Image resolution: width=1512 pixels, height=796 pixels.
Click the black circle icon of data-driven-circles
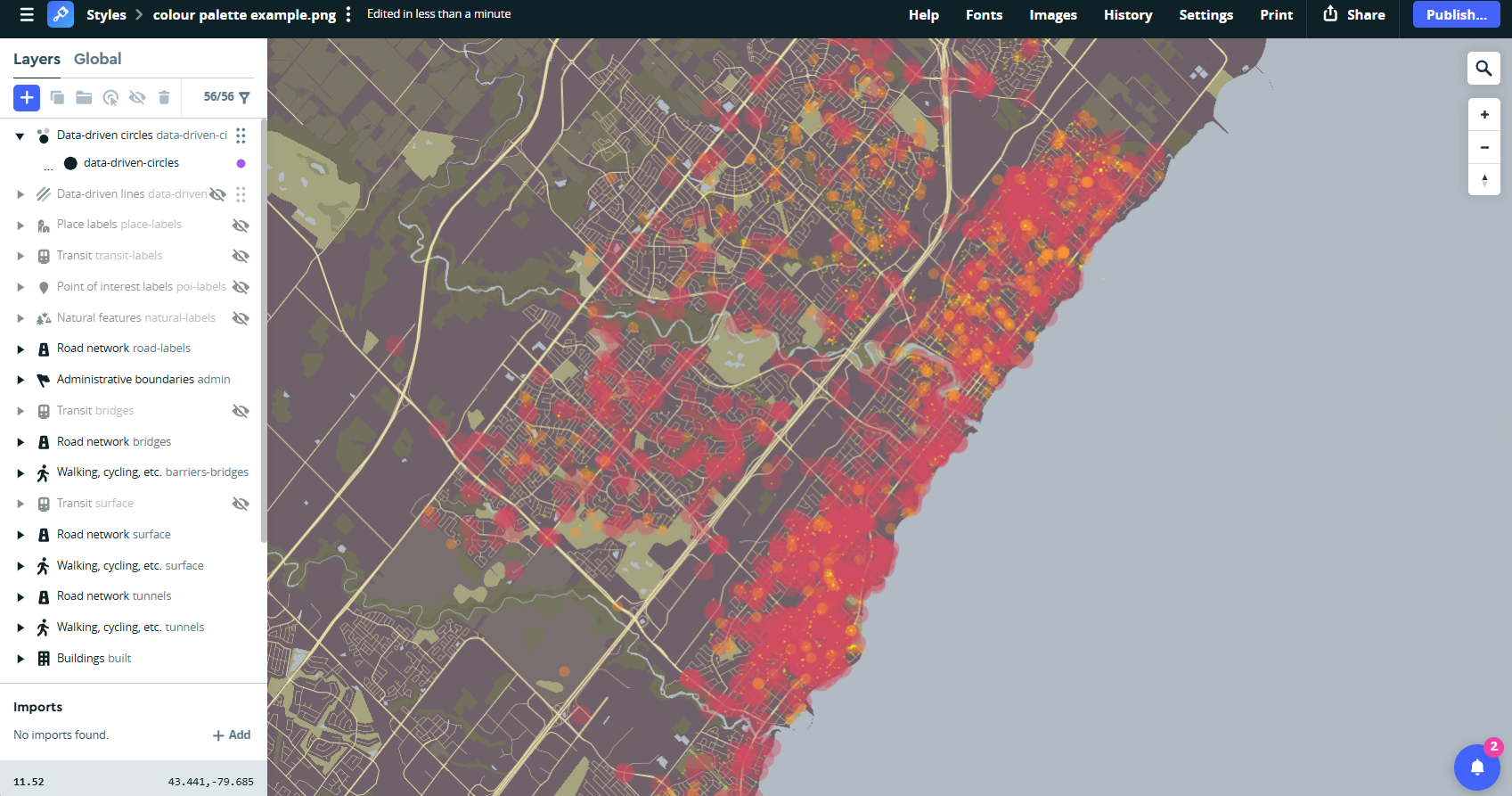(70, 163)
